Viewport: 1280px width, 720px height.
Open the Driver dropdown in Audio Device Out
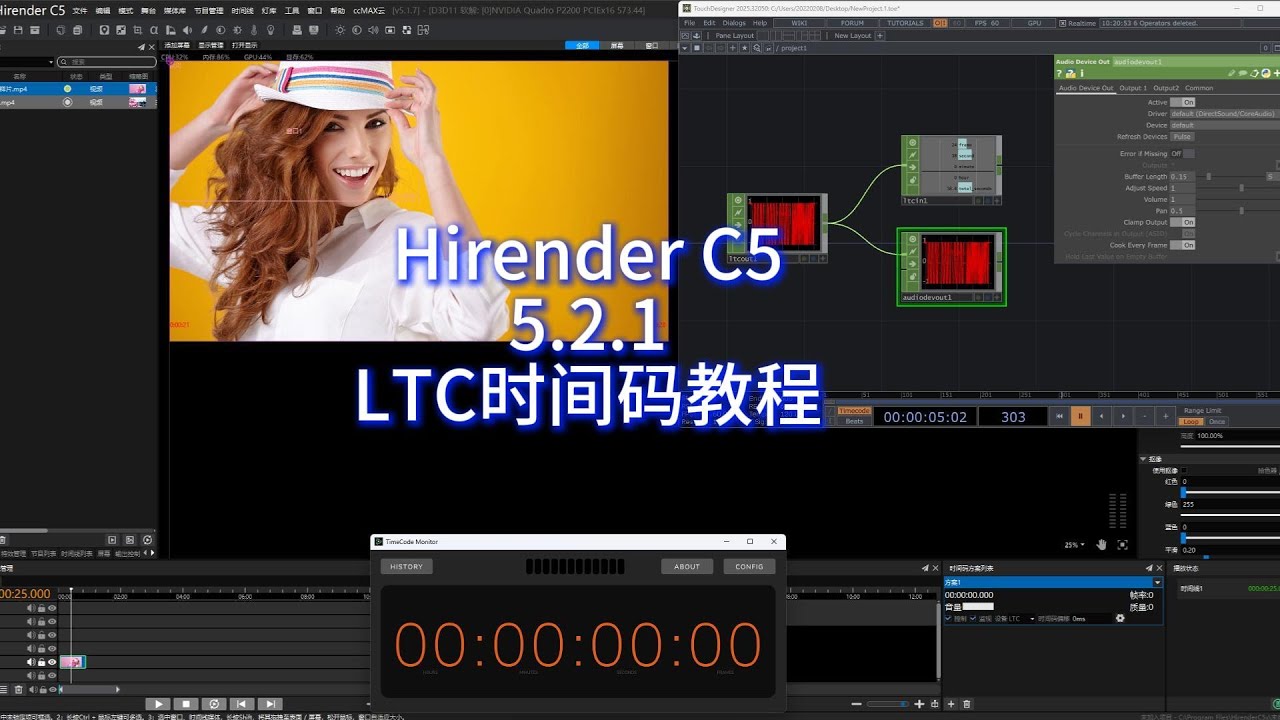pos(1225,114)
